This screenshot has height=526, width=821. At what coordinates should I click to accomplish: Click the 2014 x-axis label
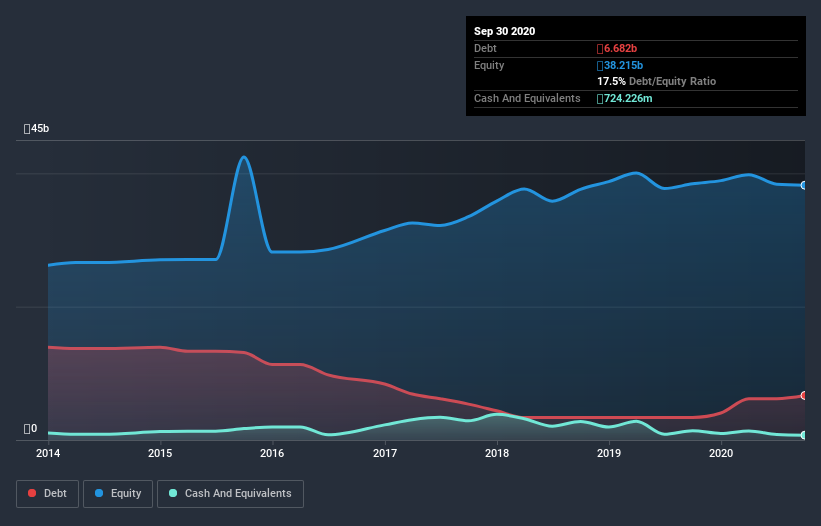coord(48,453)
